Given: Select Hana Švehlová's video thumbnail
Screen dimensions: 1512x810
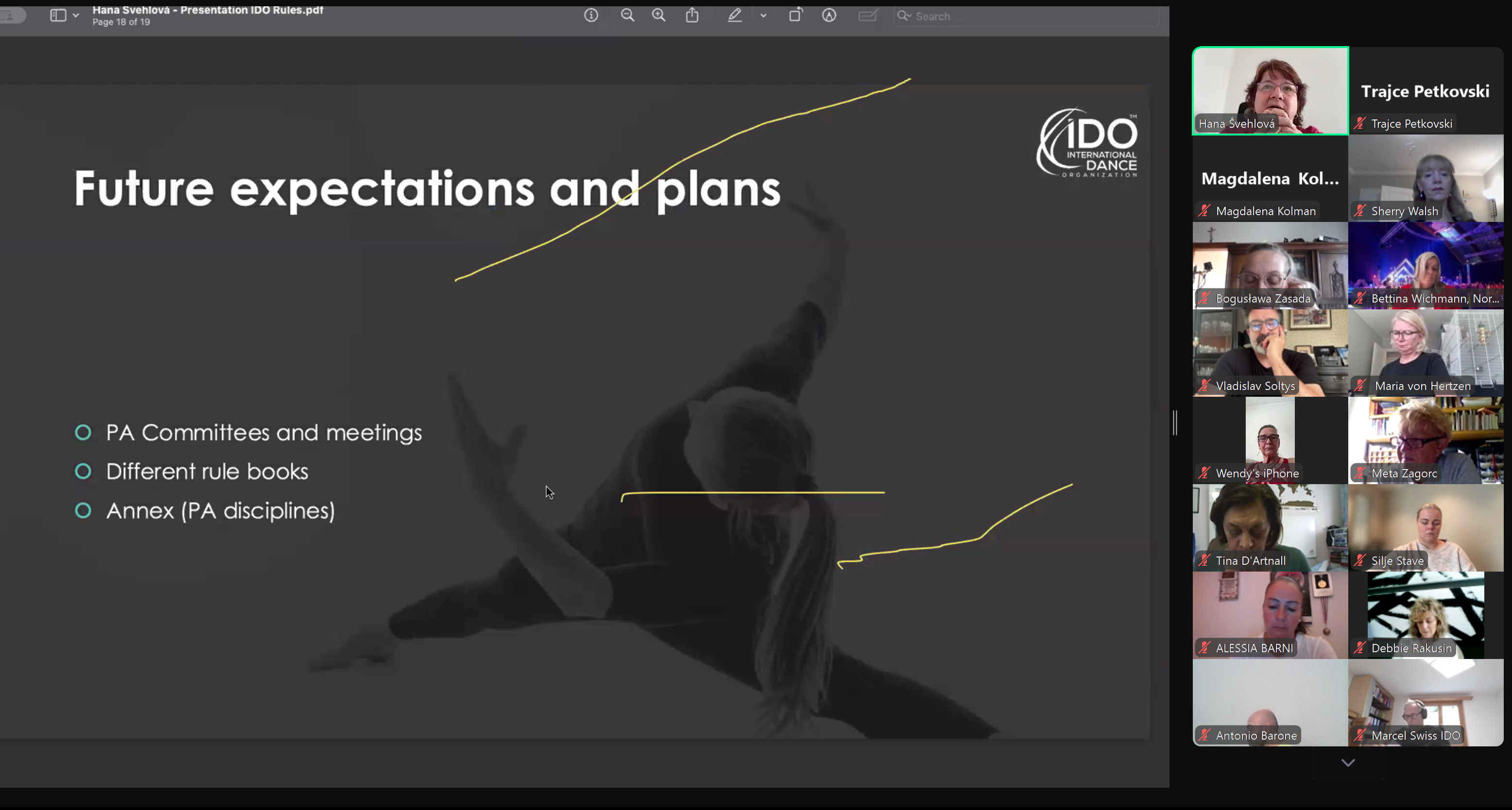Looking at the screenshot, I should click(1270, 91).
